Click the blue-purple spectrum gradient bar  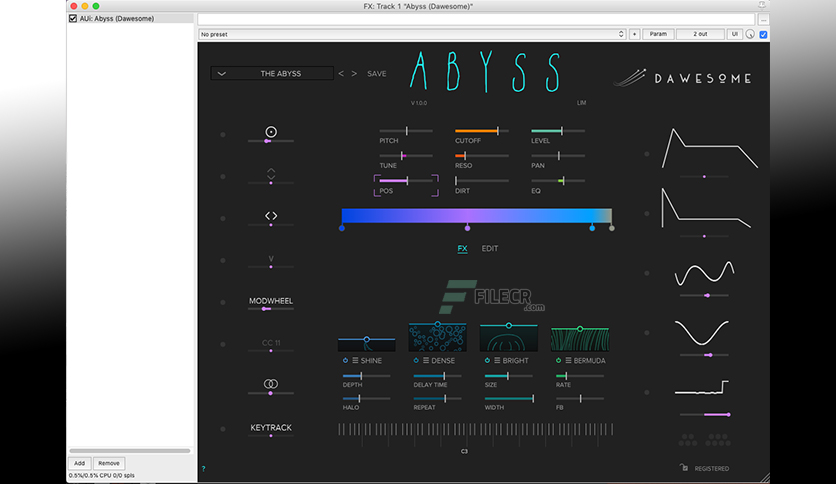(x=477, y=215)
